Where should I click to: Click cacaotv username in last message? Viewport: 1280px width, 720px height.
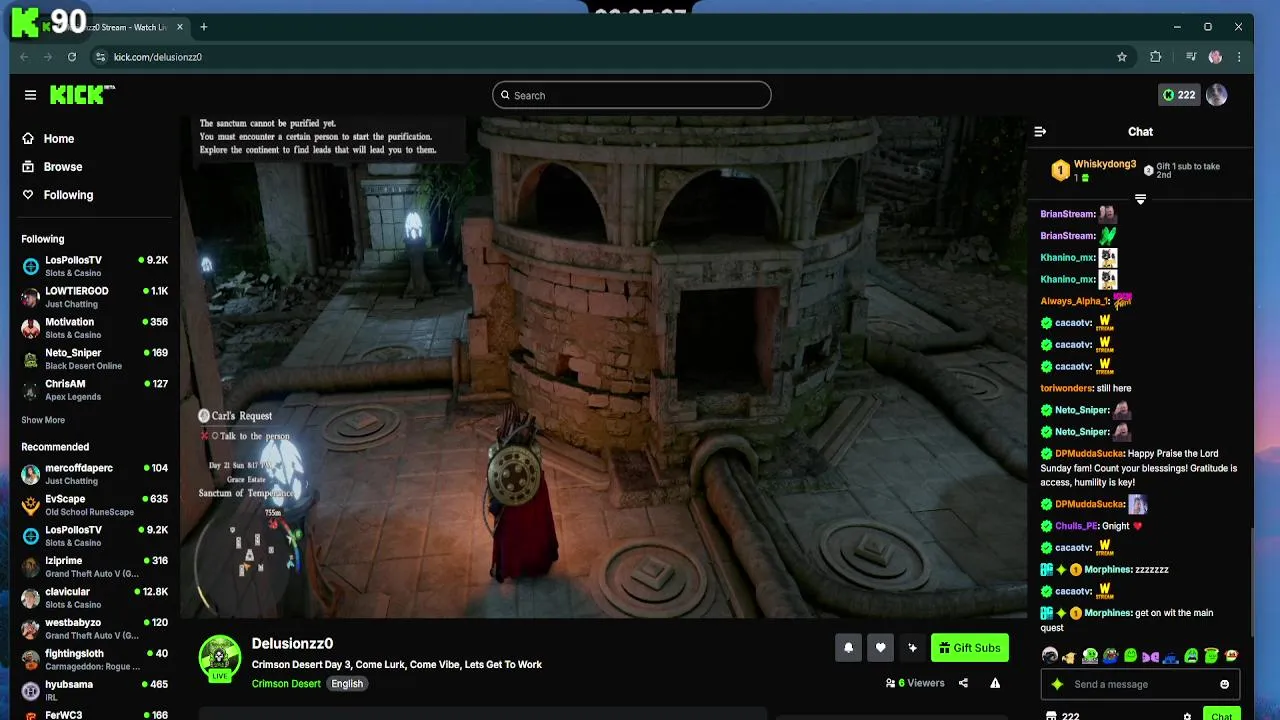tap(1073, 591)
